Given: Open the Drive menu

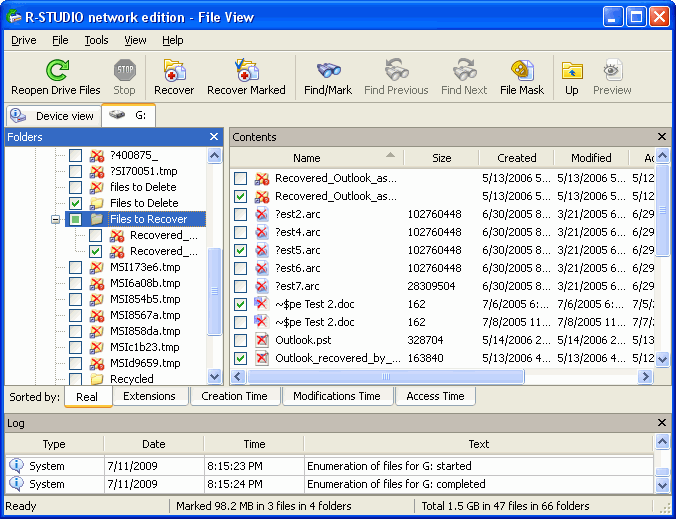Looking at the screenshot, I should 24,40.
